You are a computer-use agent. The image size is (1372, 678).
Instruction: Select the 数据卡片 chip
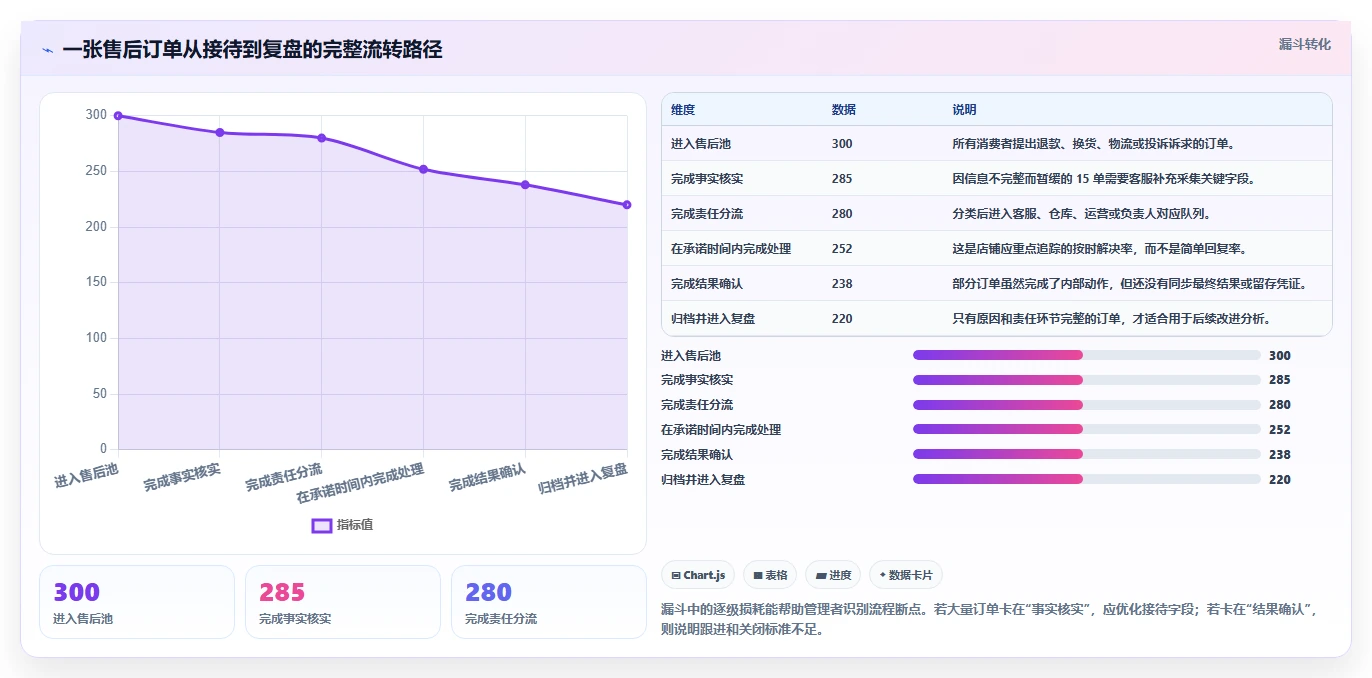[906, 575]
